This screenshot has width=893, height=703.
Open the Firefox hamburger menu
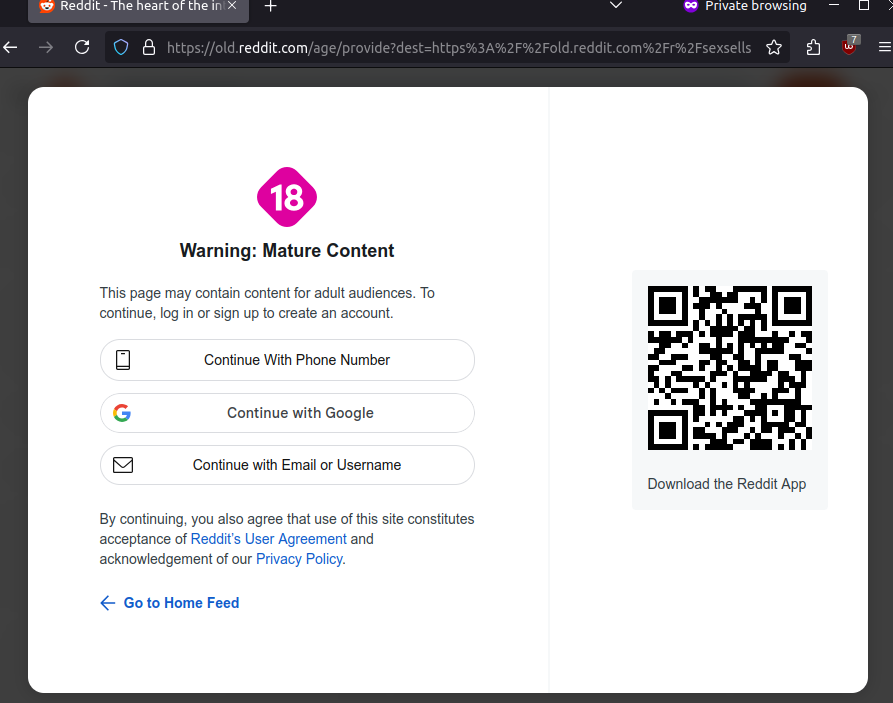pos(885,47)
